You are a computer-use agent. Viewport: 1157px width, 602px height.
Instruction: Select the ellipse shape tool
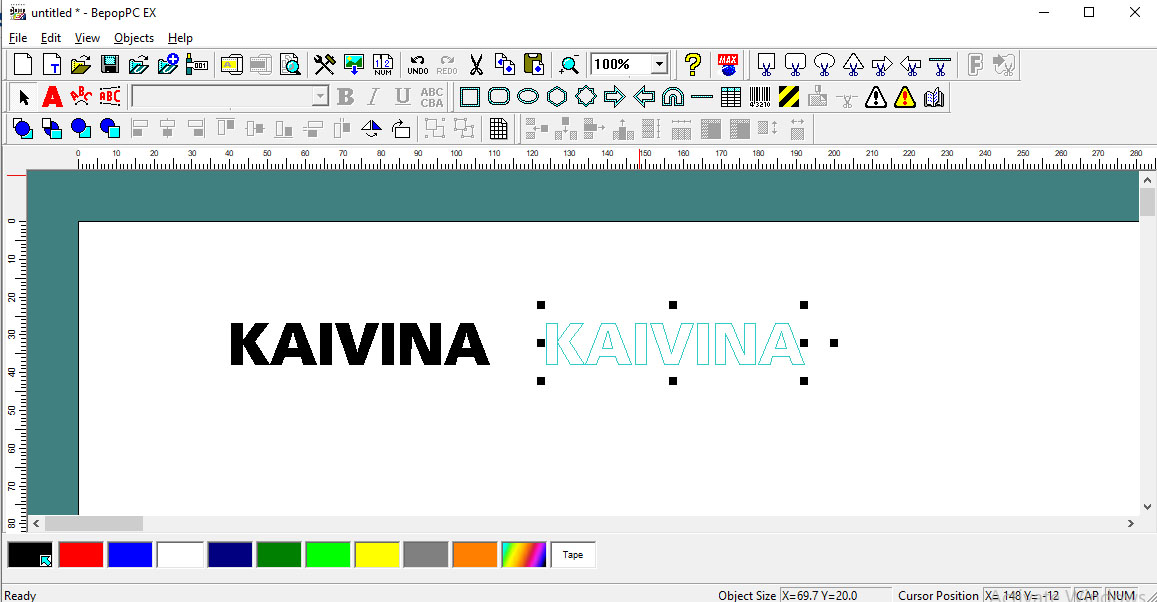(528, 97)
